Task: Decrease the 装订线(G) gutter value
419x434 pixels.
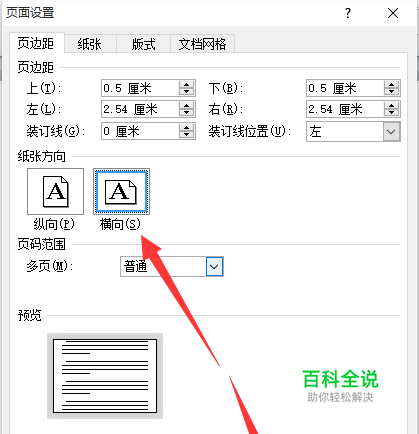Action: pos(186,135)
